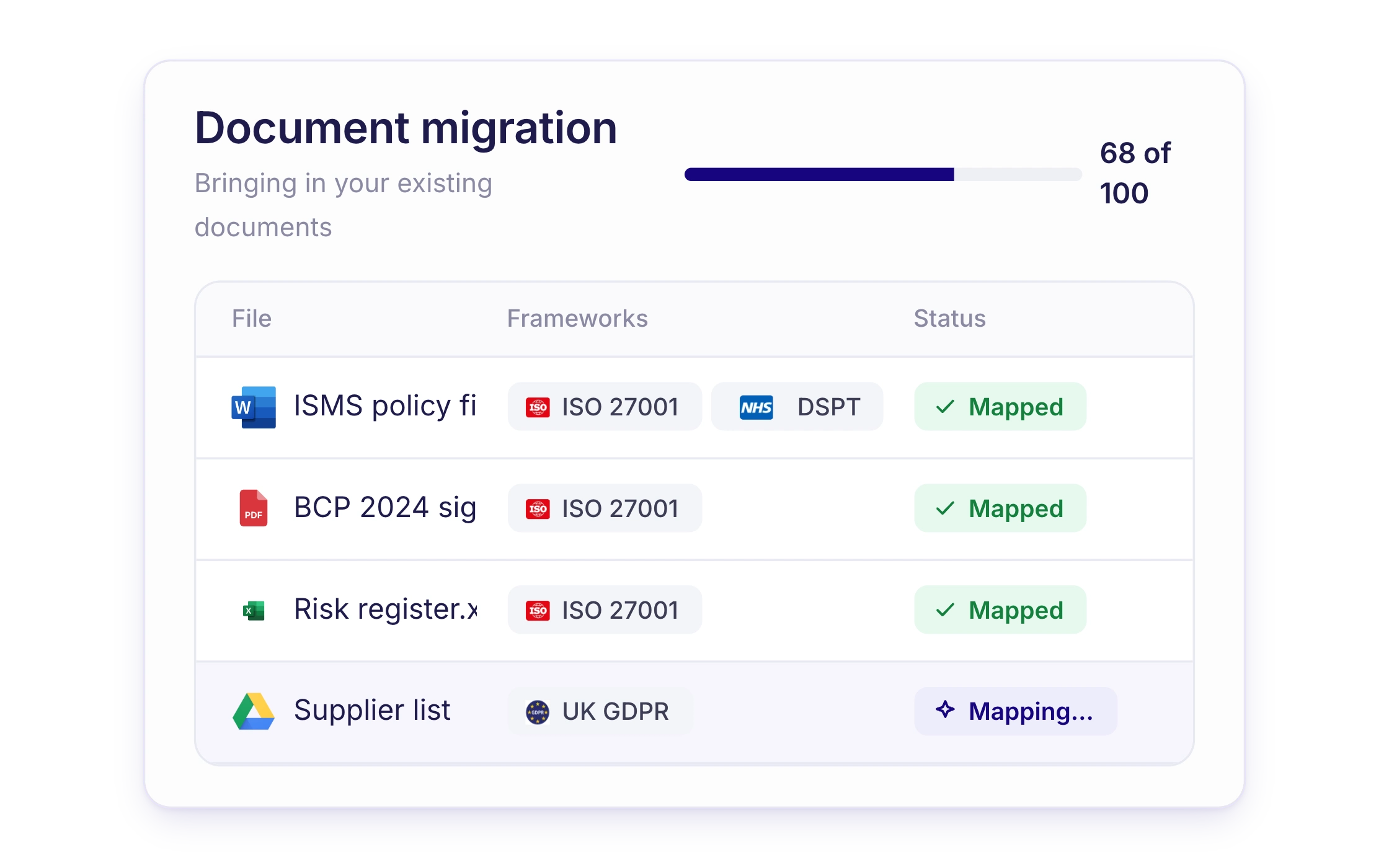Open the ISMS policy file name
This screenshot has height=868, width=1389.
point(385,406)
